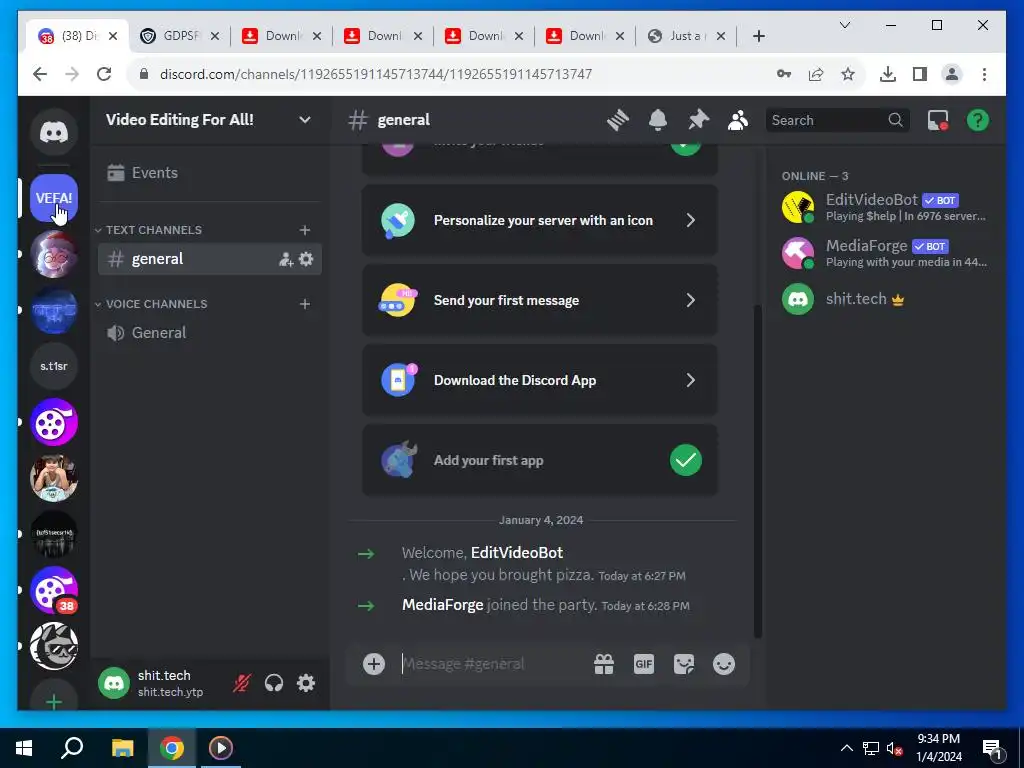The height and width of the screenshot is (768, 1024).
Task: Click the Message #general input field
Action: pos(493,664)
